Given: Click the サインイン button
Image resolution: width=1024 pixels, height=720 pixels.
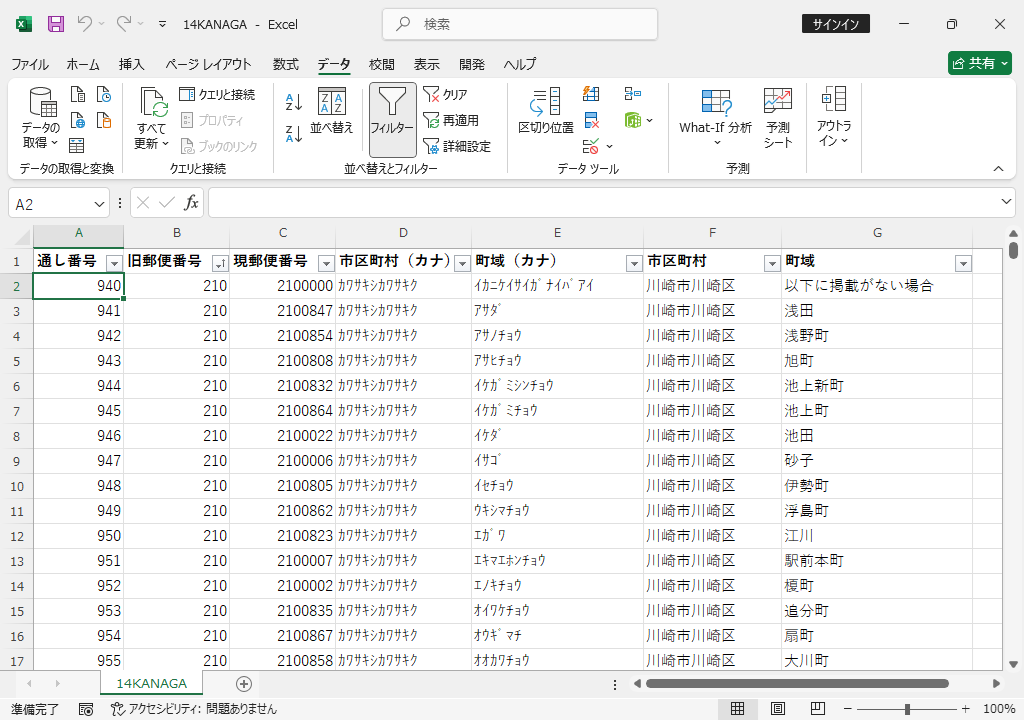Looking at the screenshot, I should tap(835, 24).
